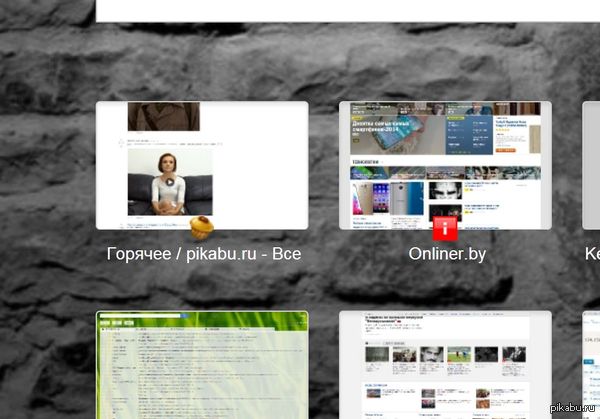The width and height of the screenshot is (600, 419).
Task: Click the 'Горячее / pikabu.ru - Все' title
Action: click(x=203, y=254)
